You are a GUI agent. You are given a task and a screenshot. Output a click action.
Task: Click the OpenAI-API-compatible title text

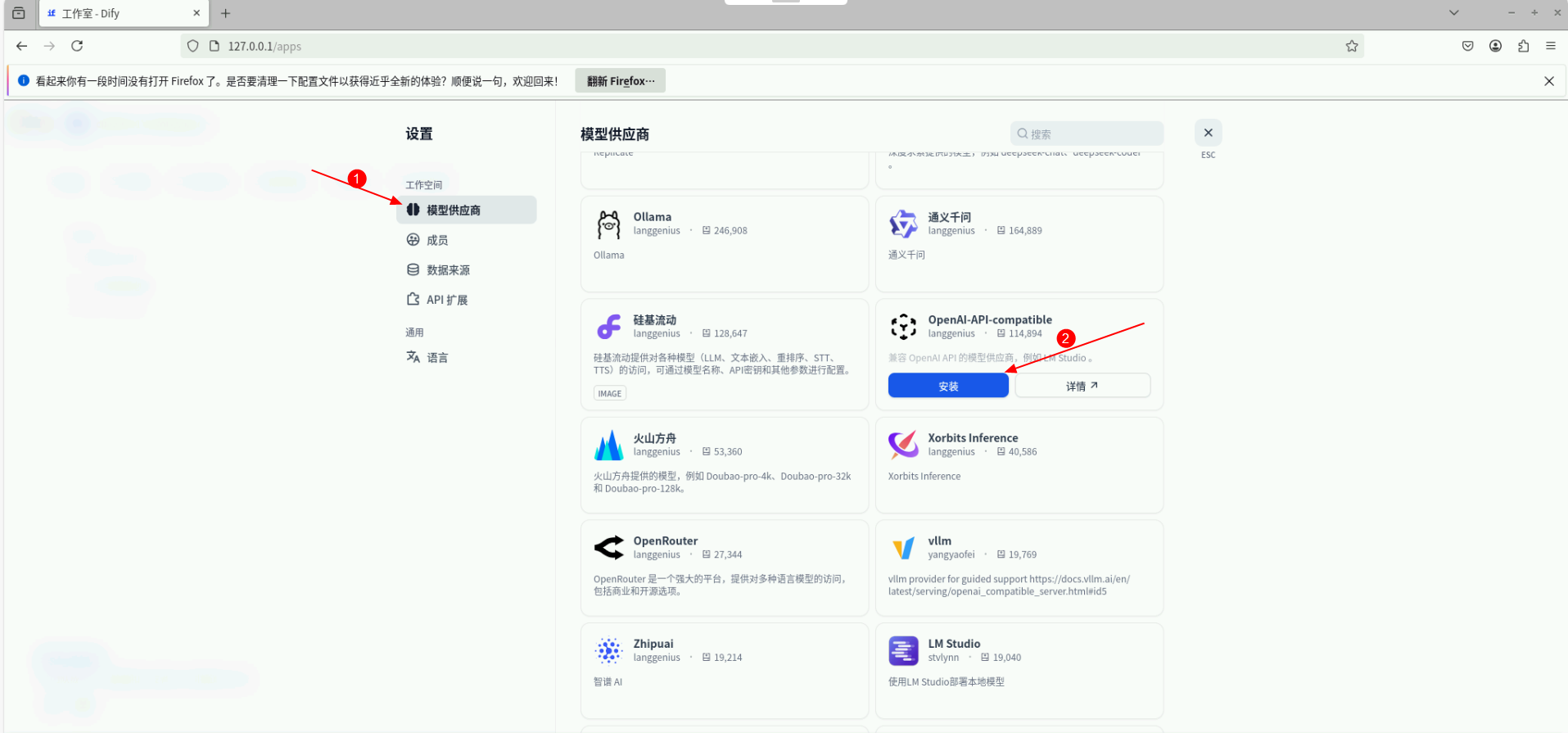point(990,319)
